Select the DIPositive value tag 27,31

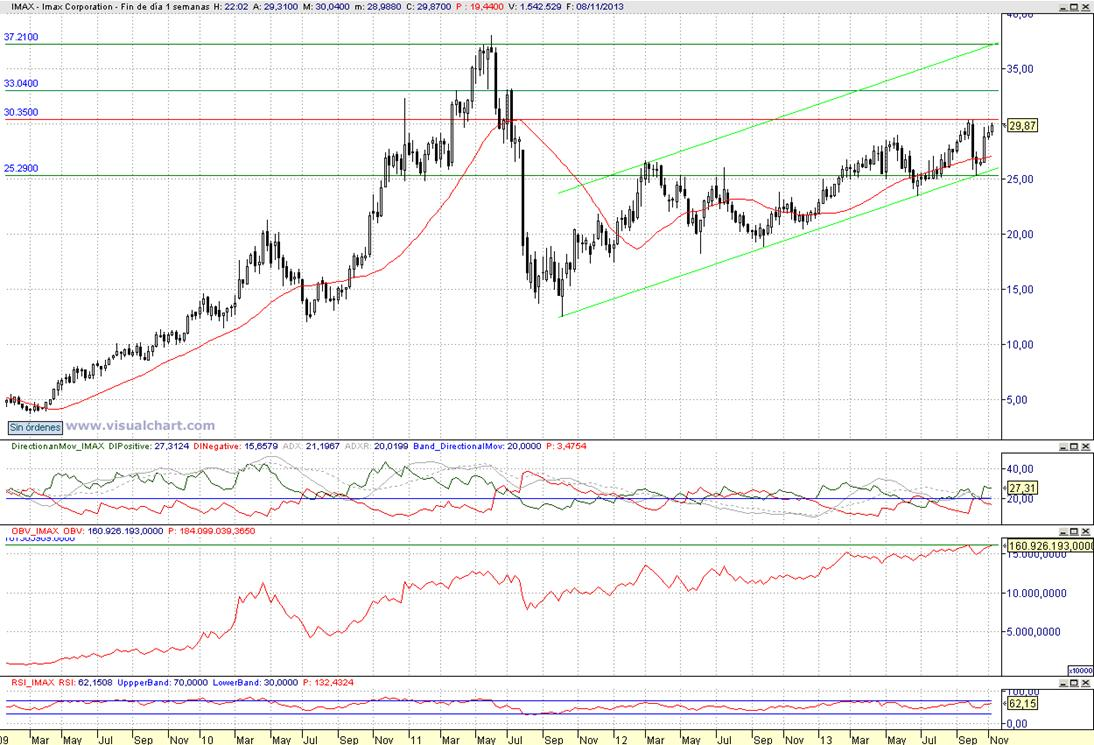click(x=1022, y=488)
